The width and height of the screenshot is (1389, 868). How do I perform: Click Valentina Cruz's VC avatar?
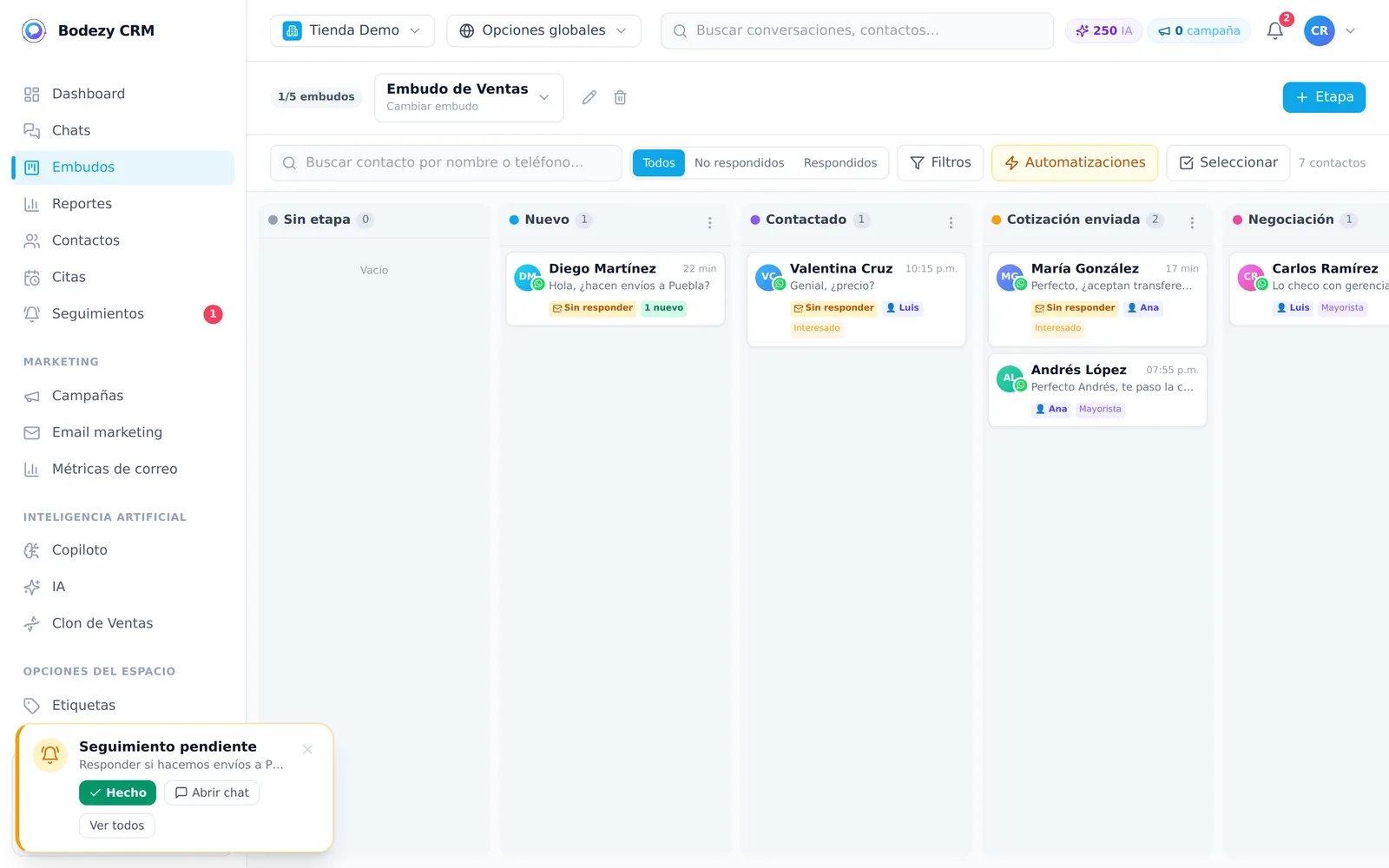[x=769, y=278]
